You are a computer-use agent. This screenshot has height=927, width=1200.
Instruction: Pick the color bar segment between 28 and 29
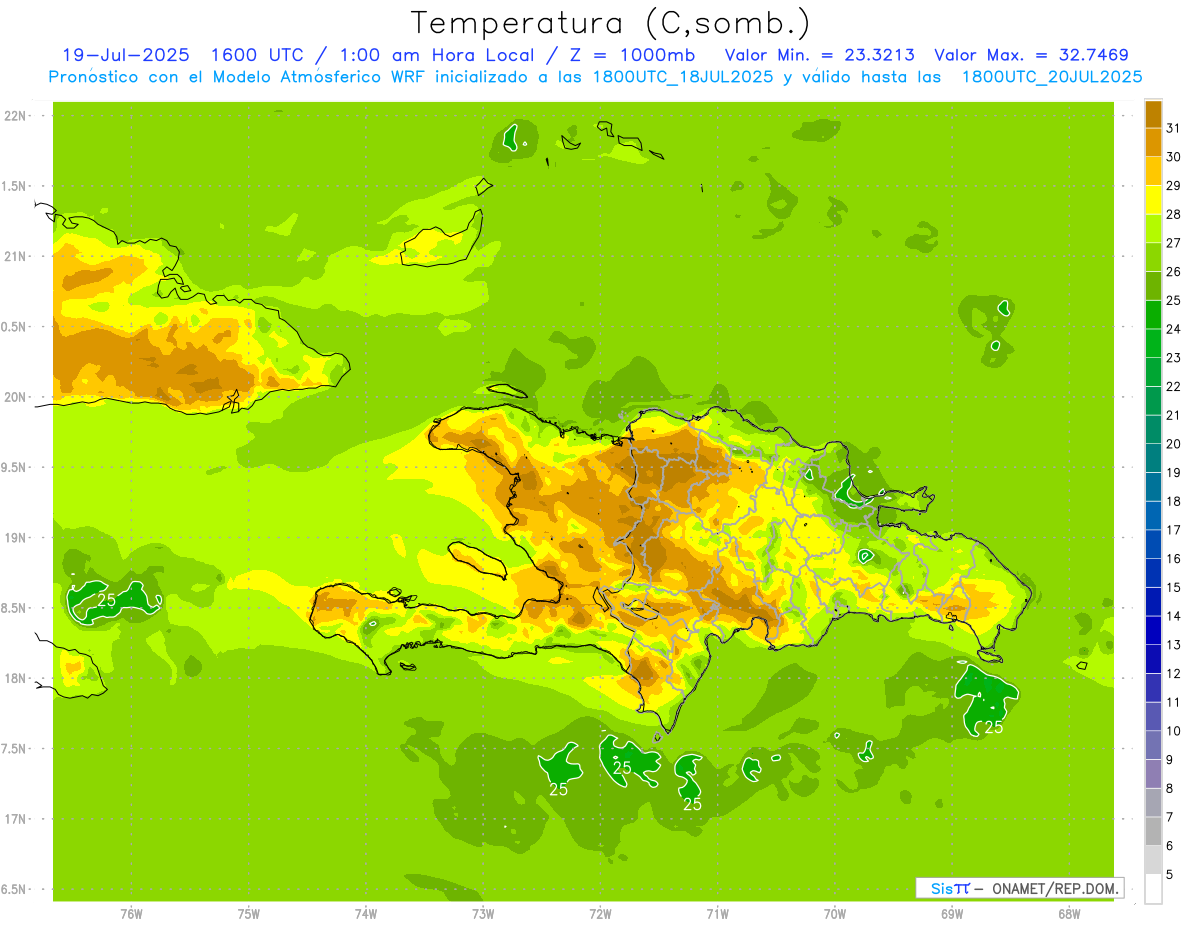pyautogui.click(x=1153, y=200)
